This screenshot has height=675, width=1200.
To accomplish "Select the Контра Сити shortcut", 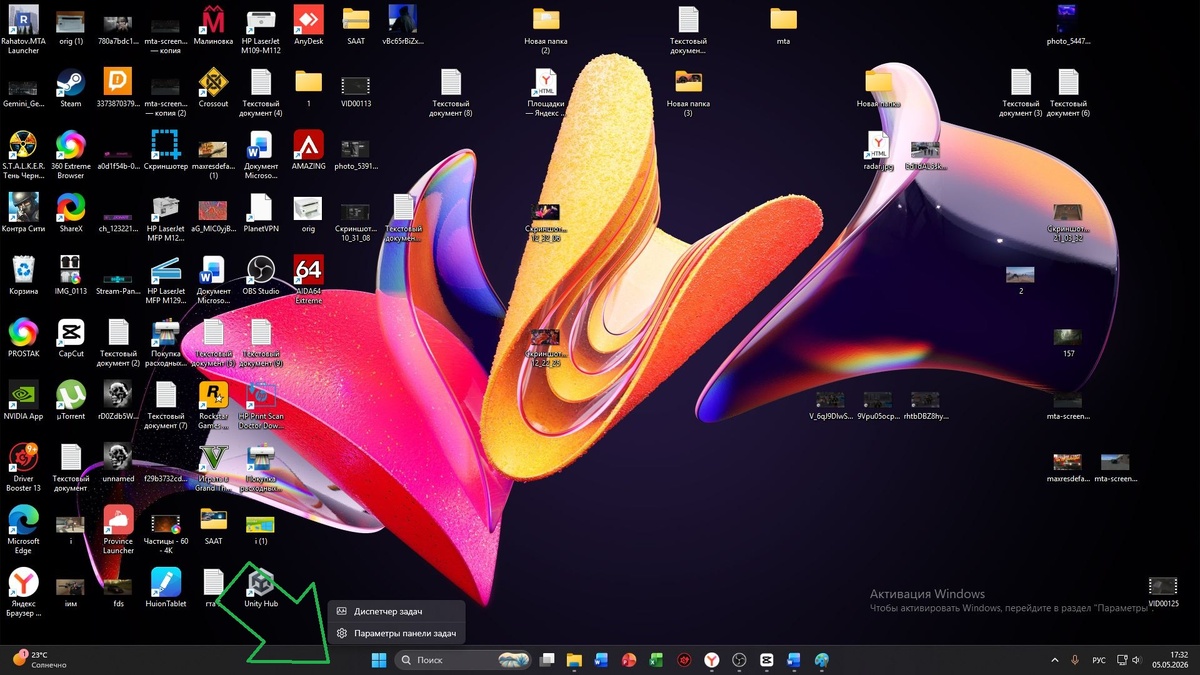I will click(23, 212).
